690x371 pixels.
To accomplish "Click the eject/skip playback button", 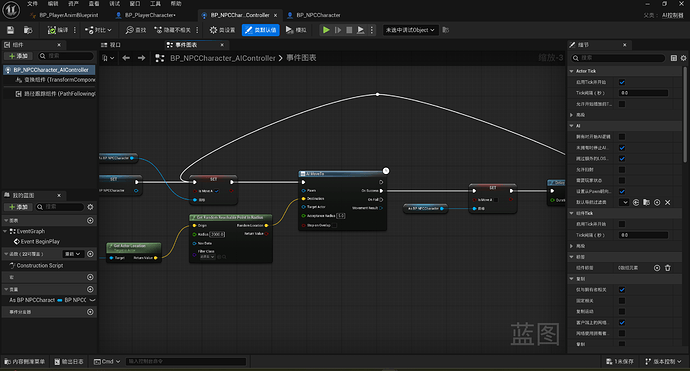I will (x=360, y=30).
